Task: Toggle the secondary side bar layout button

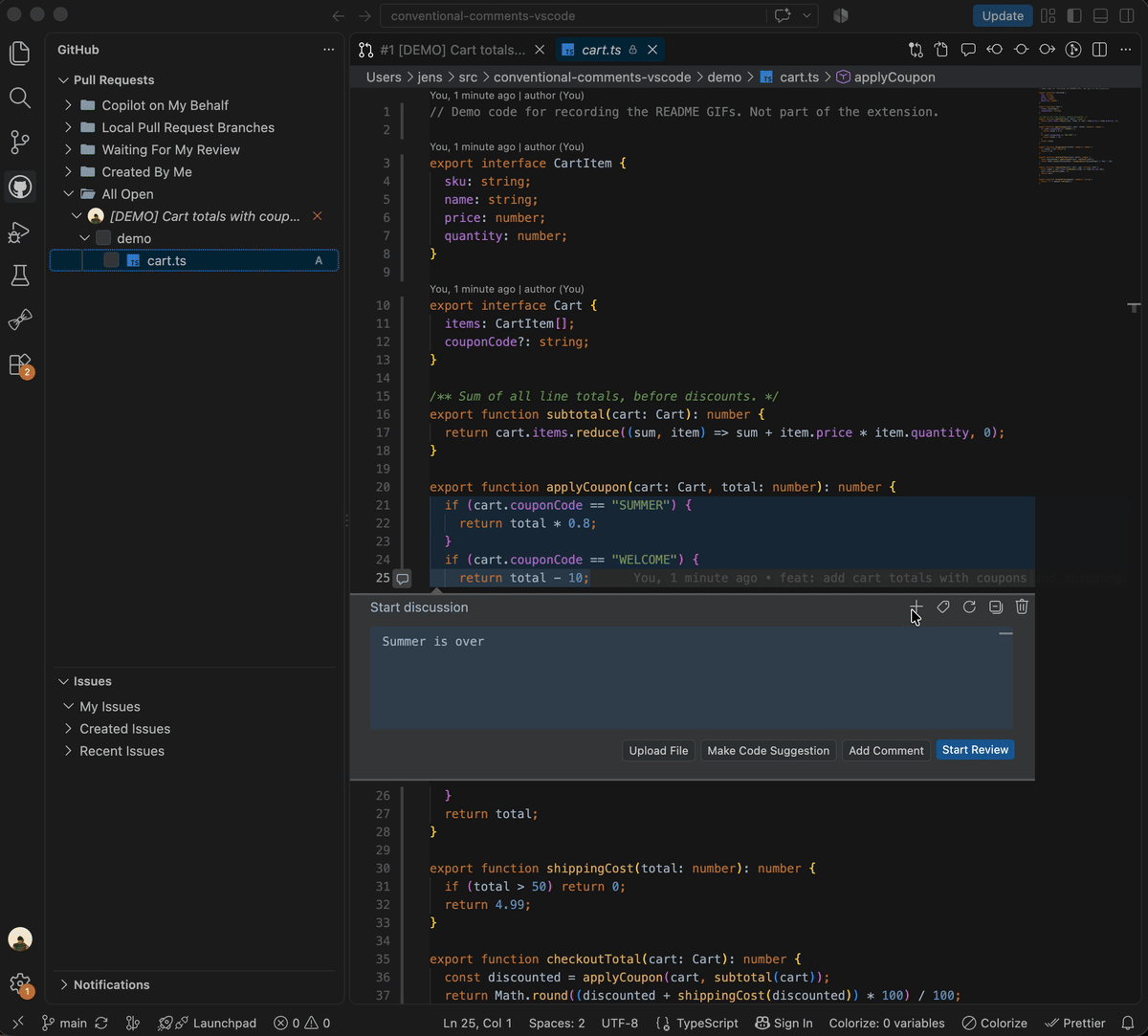Action: [x=1127, y=15]
